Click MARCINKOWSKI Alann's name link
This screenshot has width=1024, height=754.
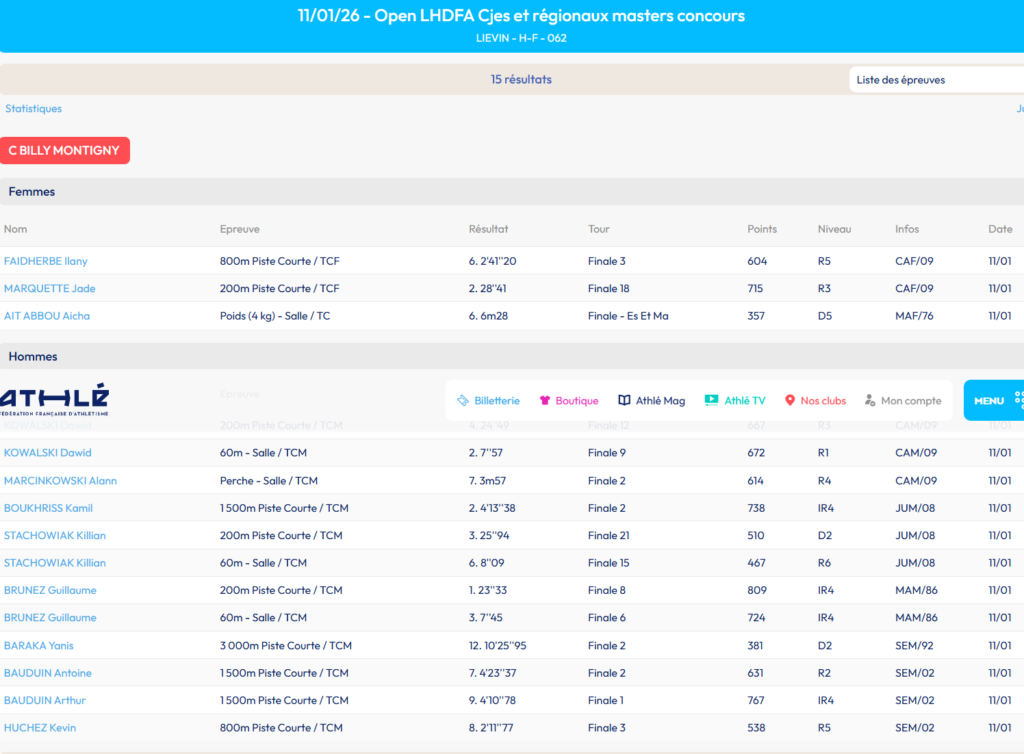[60, 481]
